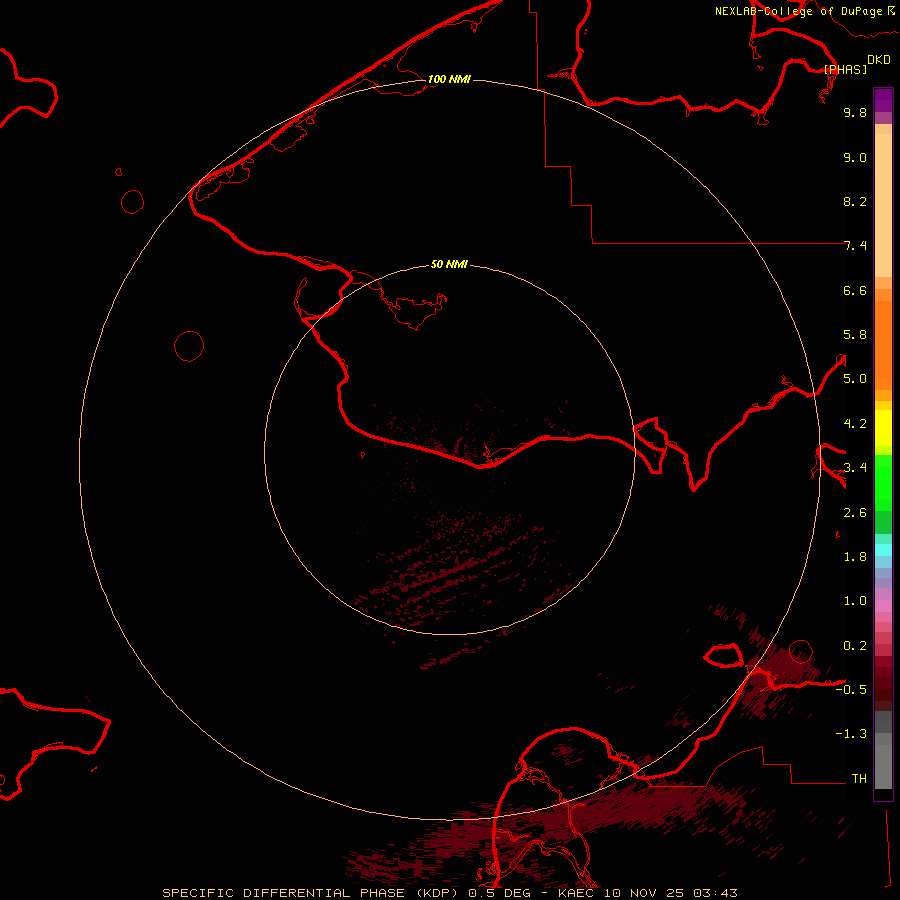Click the purple segment at the colorbar top

point(883,100)
